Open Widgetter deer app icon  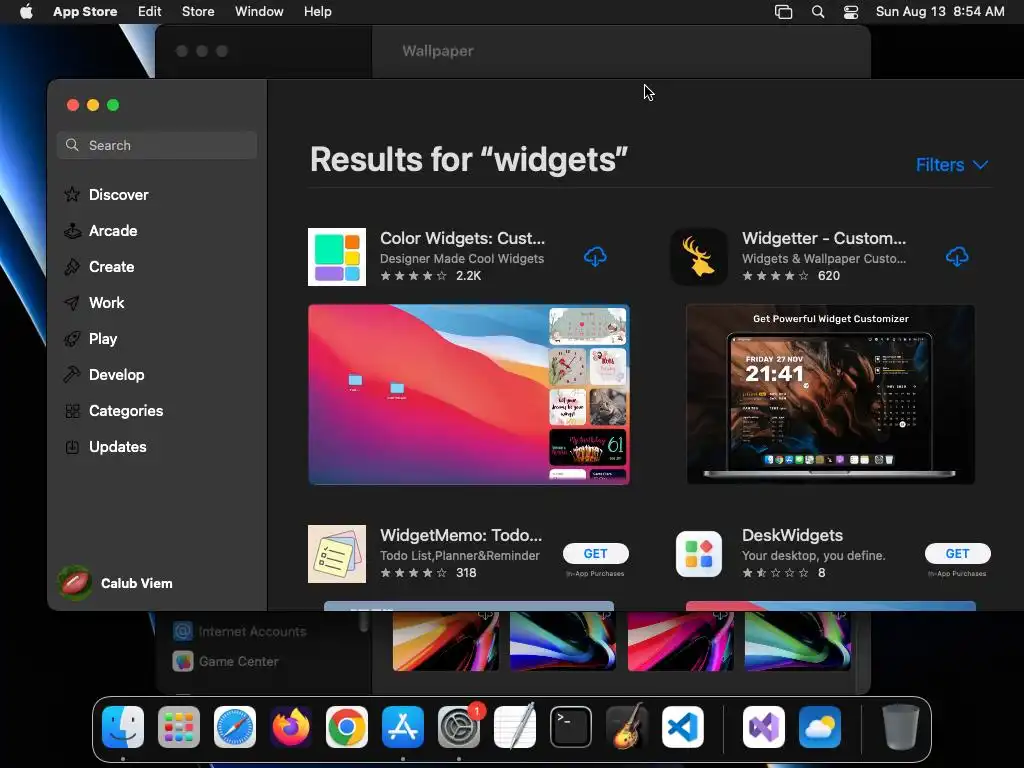coord(699,257)
